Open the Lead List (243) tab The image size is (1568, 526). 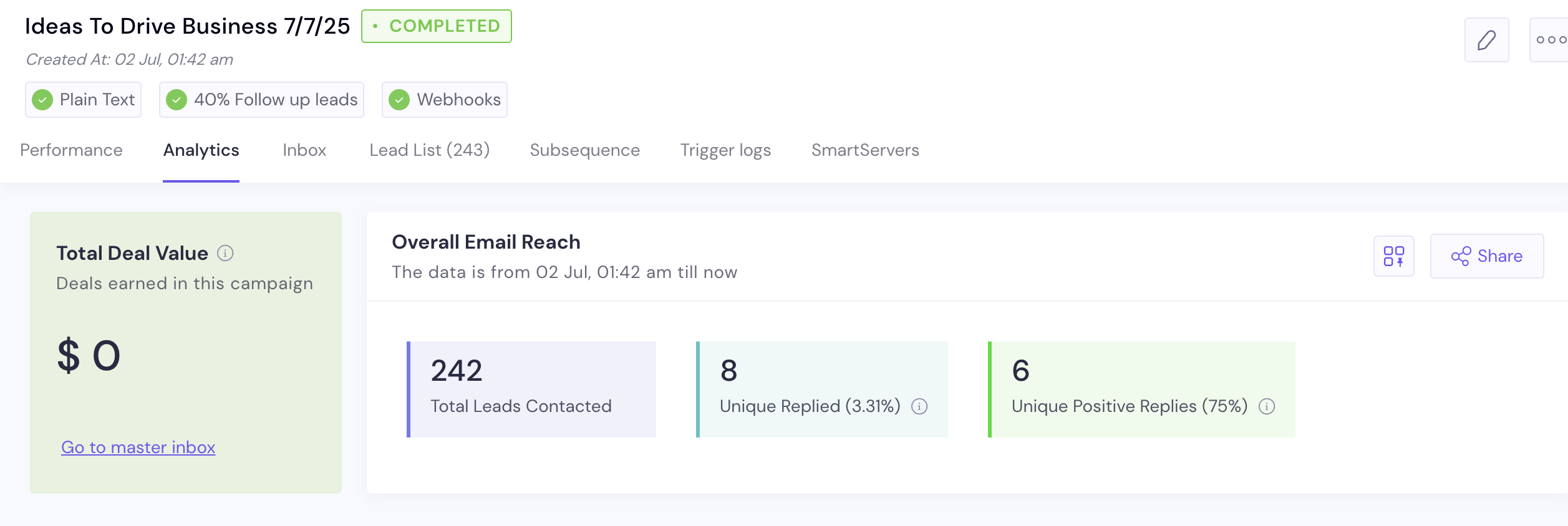tap(429, 150)
